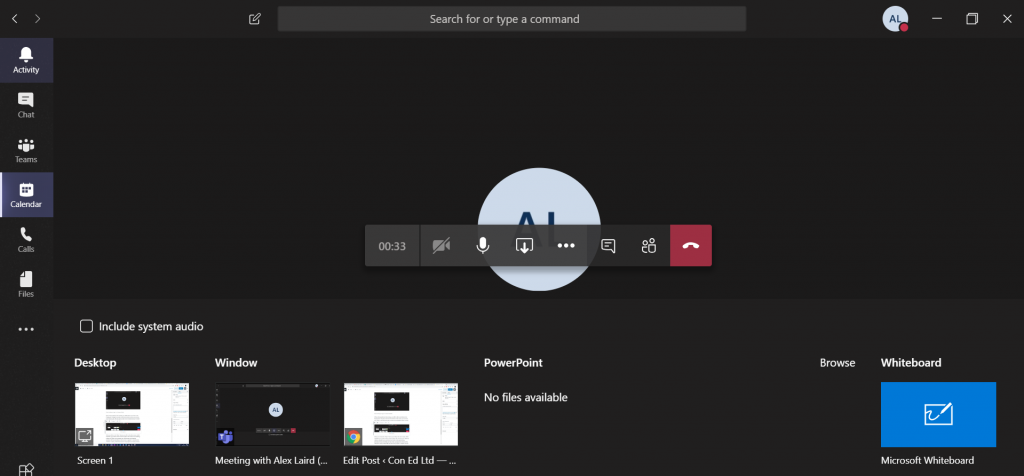Launch Microsoft Whiteboard tile
The image size is (1024, 476).
pyautogui.click(x=938, y=414)
